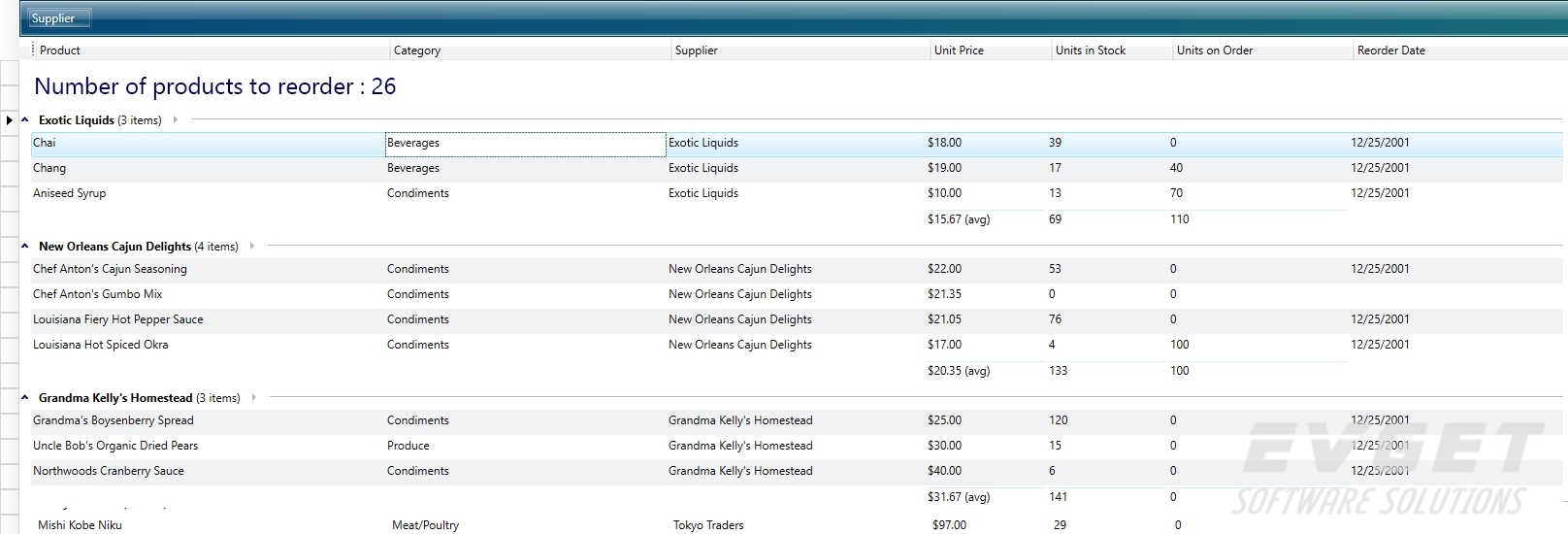Select Mishi Kobe Niku row
Viewport: 1568px width, 534px height.
coord(798,525)
